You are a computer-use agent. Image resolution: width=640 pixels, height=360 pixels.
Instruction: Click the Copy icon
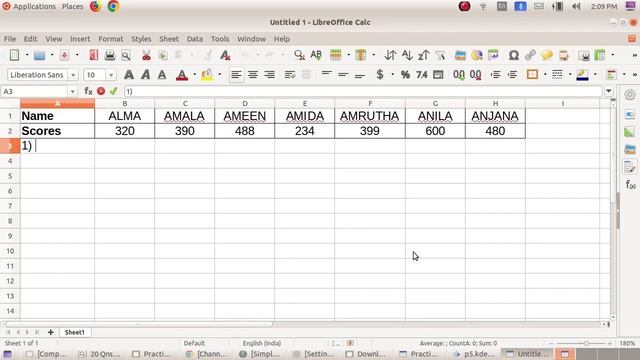163,55
